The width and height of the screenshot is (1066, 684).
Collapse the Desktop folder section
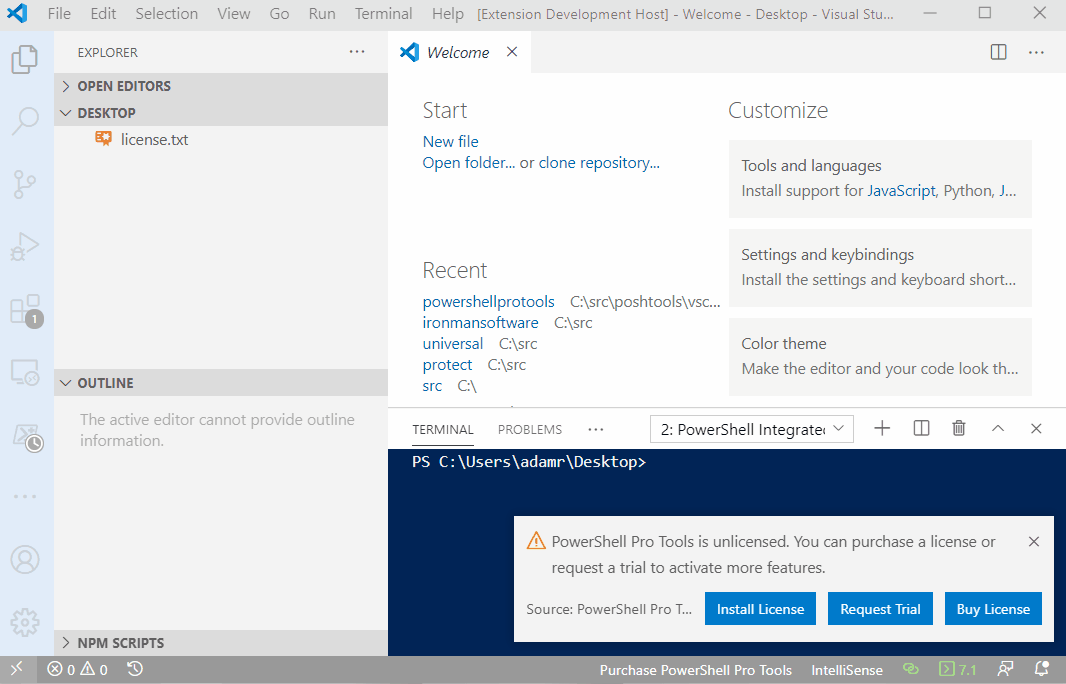coord(221,113)
